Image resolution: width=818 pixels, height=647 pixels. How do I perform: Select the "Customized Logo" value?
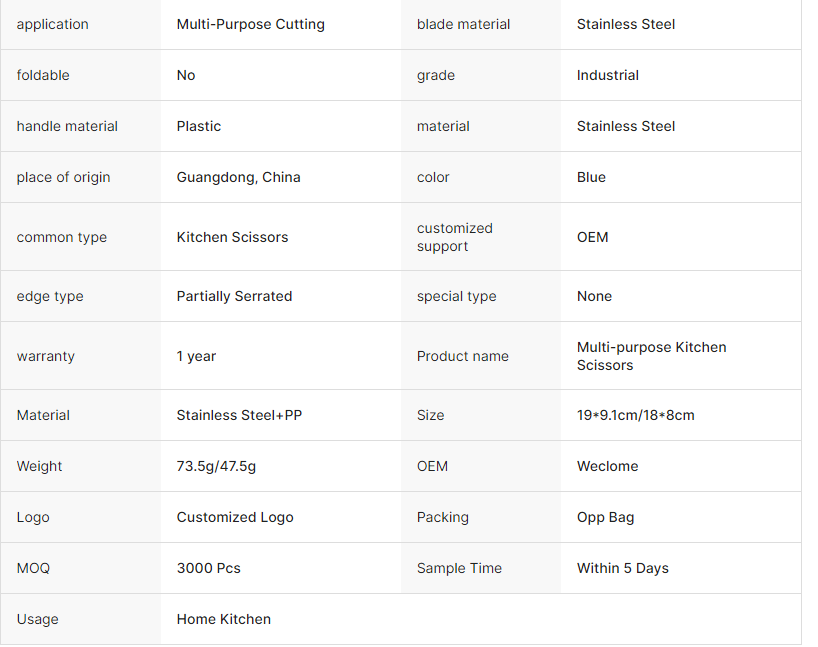tap(235, 517)
